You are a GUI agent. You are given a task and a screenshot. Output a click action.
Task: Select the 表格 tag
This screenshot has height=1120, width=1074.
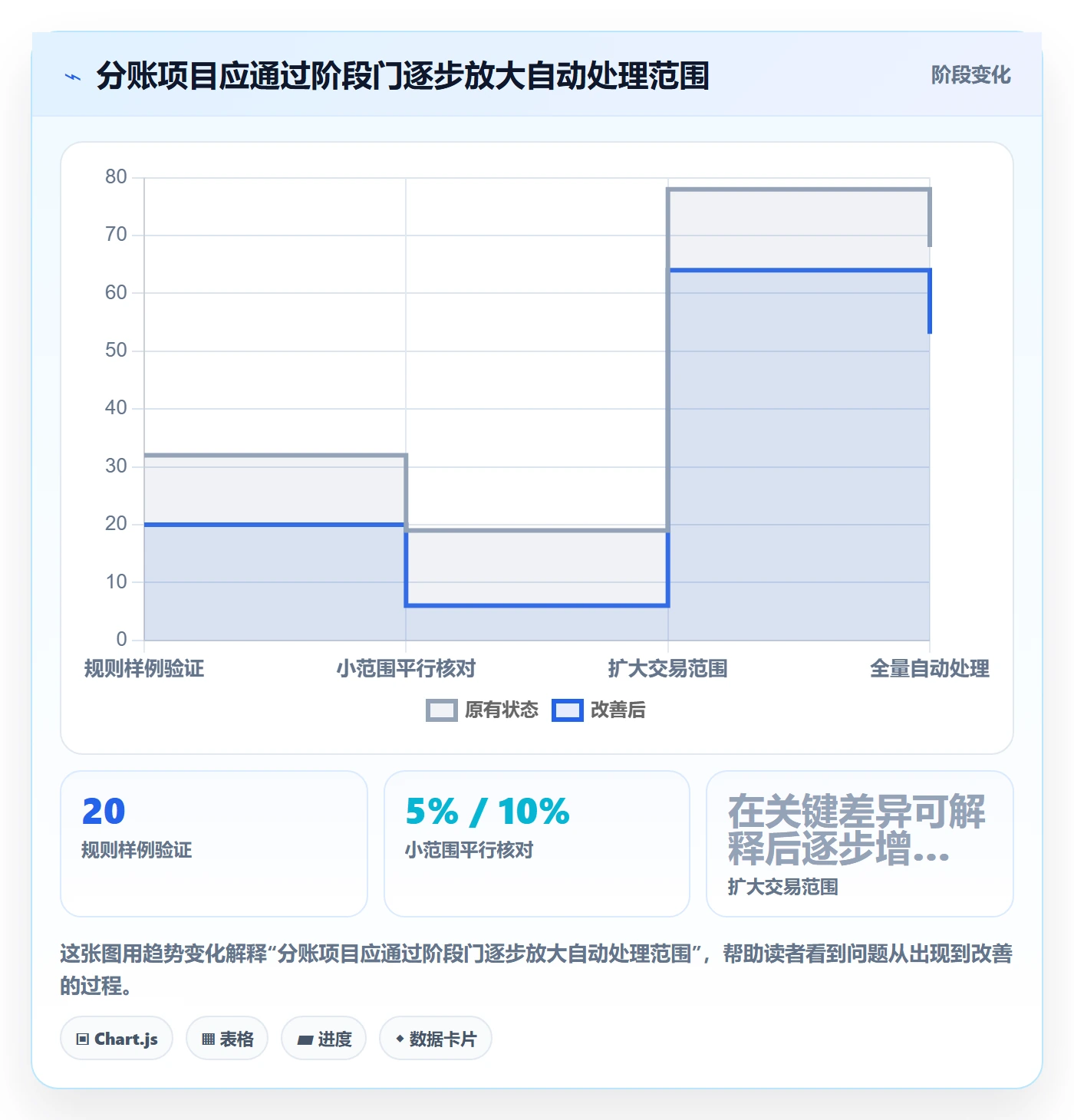[227, 1039]
